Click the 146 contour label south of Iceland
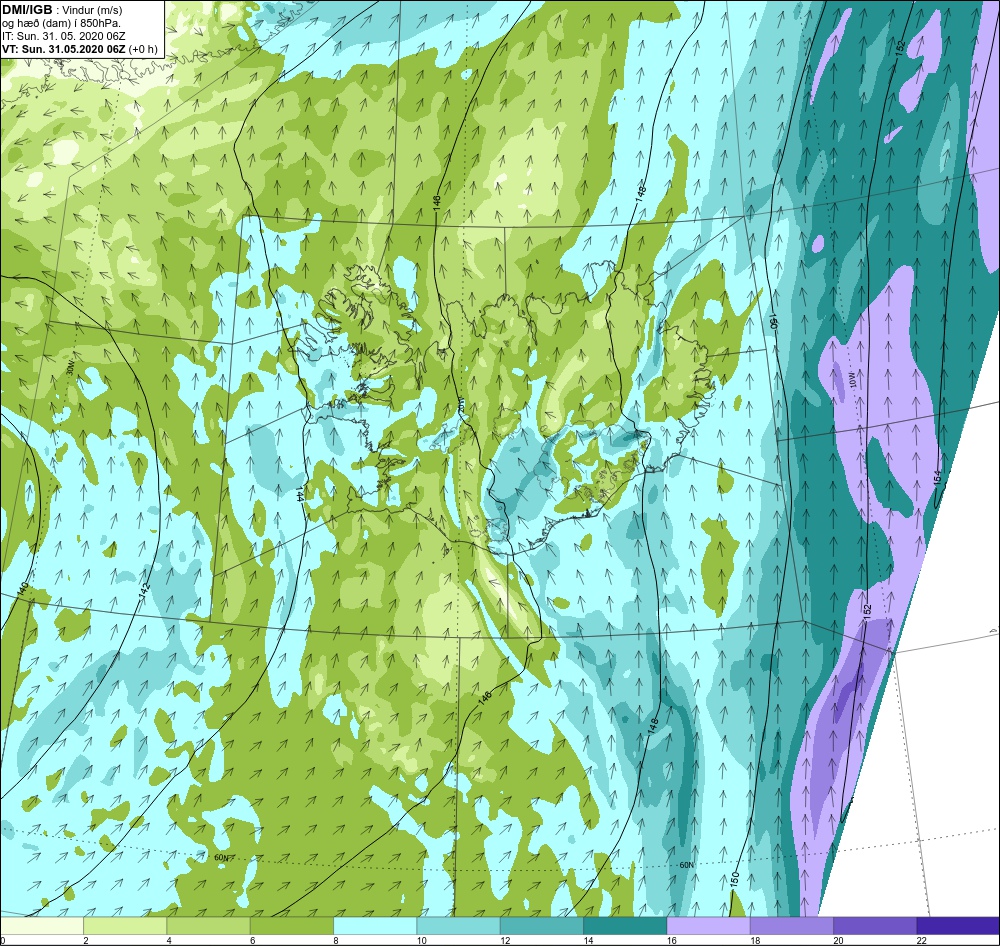The image size is (1000, 946). [485, 697]
